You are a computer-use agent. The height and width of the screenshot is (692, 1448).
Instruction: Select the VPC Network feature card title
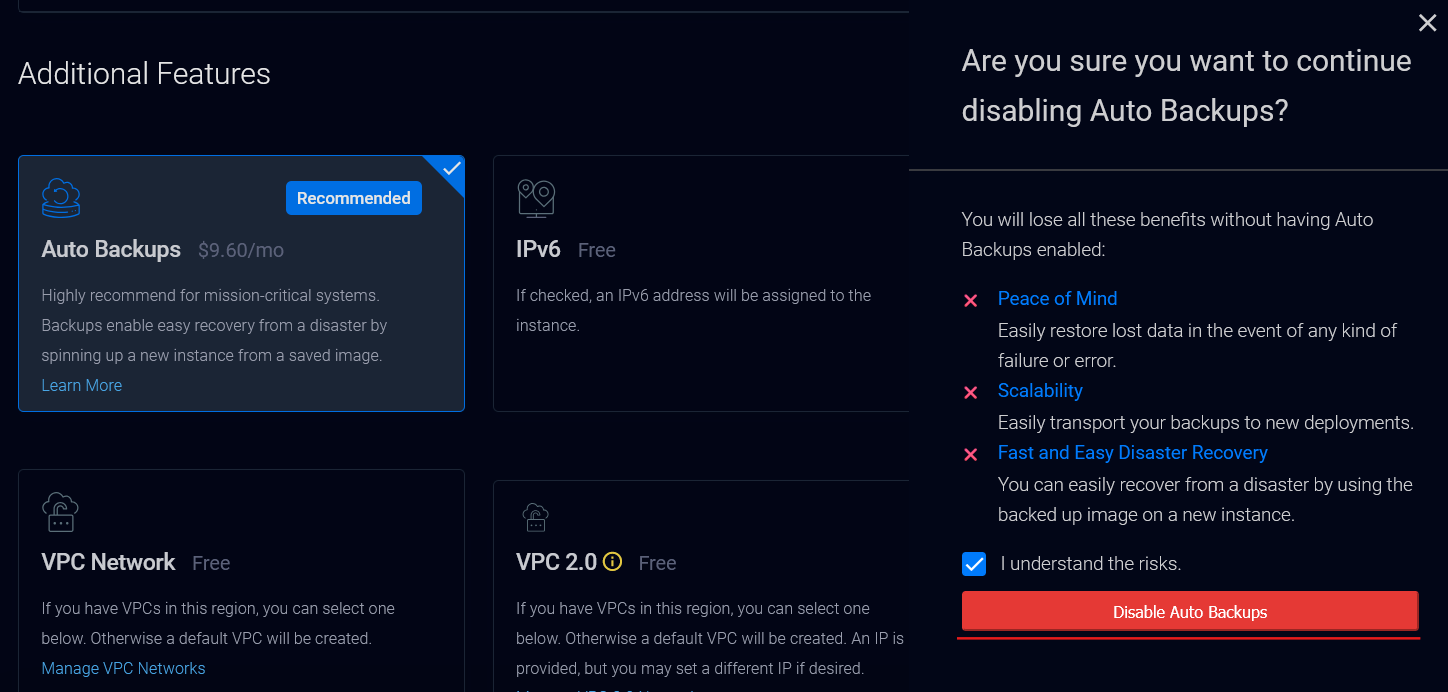pyautogui.click(x=108, y=562)
